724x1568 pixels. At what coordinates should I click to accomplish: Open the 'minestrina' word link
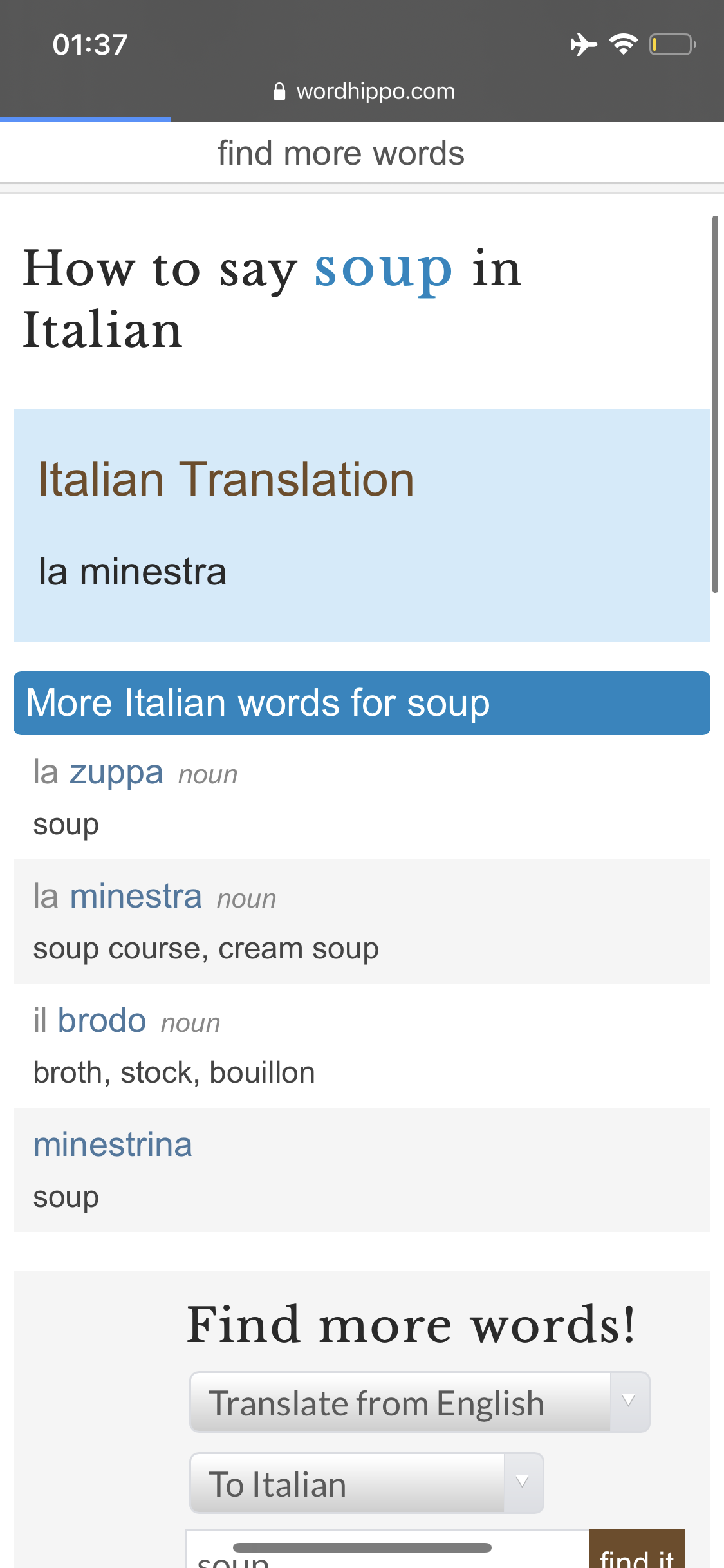113,1145
